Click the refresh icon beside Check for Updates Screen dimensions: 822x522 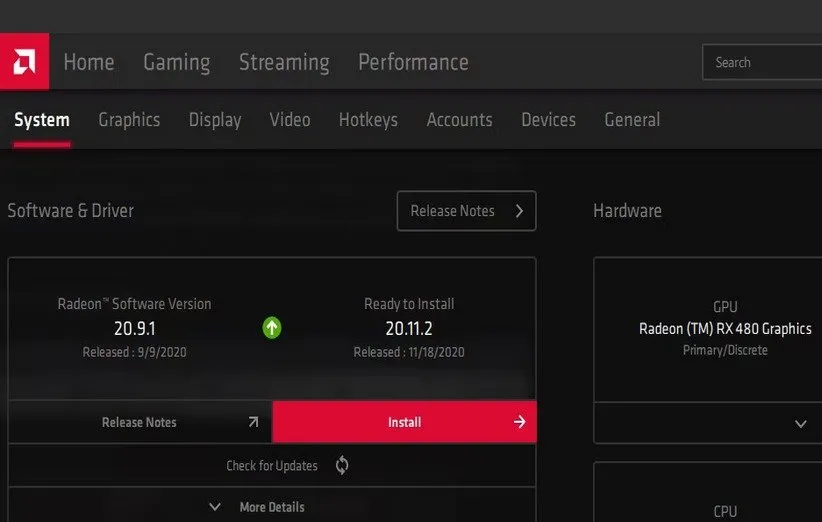point(342,465)
